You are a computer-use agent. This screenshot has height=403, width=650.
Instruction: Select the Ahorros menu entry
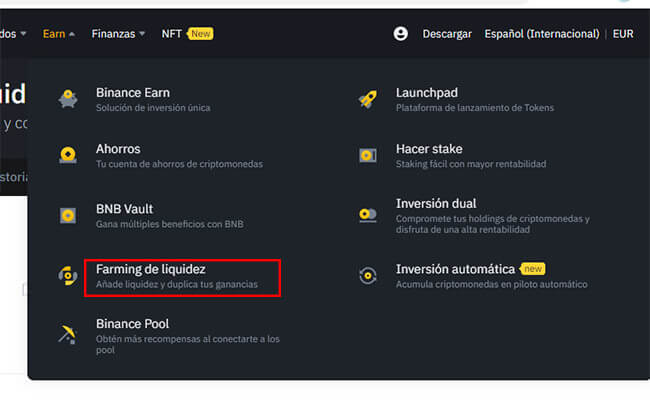[x=179, y=156]
